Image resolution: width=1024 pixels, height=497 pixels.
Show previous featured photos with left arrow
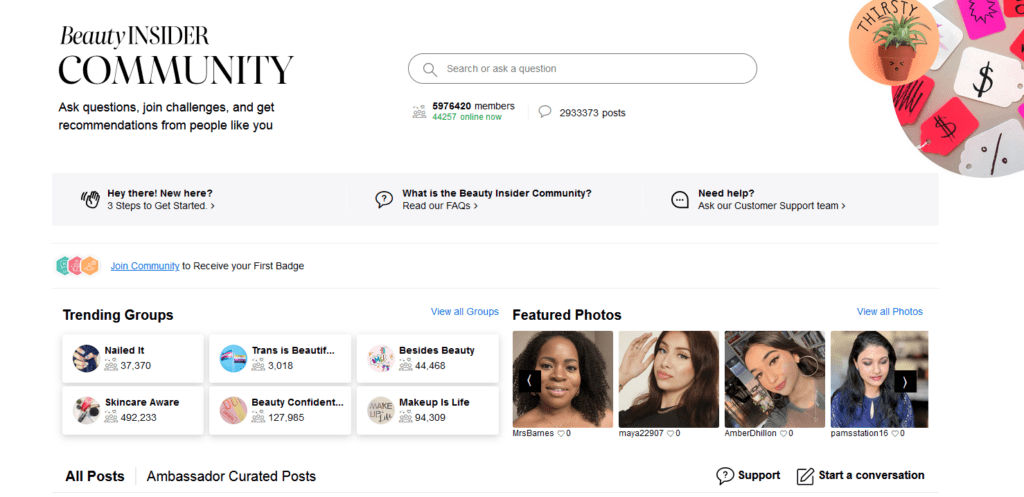click(530, 381)
